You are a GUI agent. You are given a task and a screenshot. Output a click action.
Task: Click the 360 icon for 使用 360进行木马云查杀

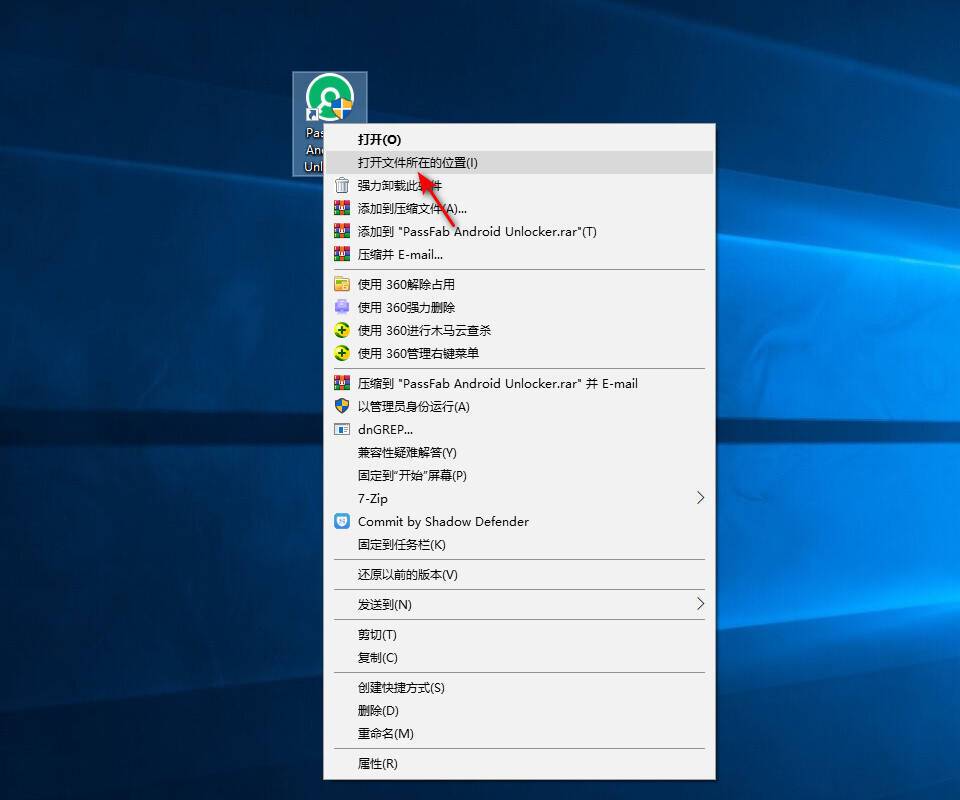pos(342,330)
